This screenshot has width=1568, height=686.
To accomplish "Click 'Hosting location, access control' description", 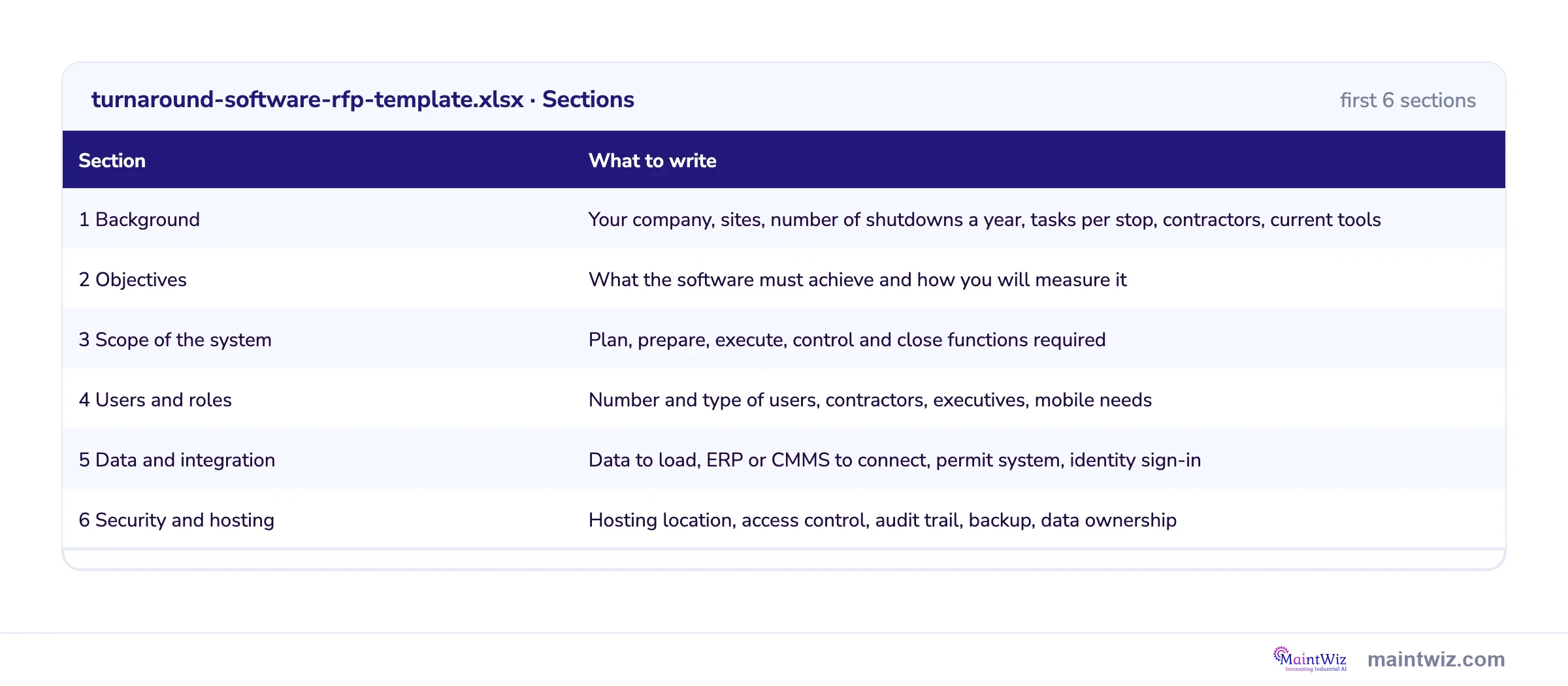I will click(882, 520).
